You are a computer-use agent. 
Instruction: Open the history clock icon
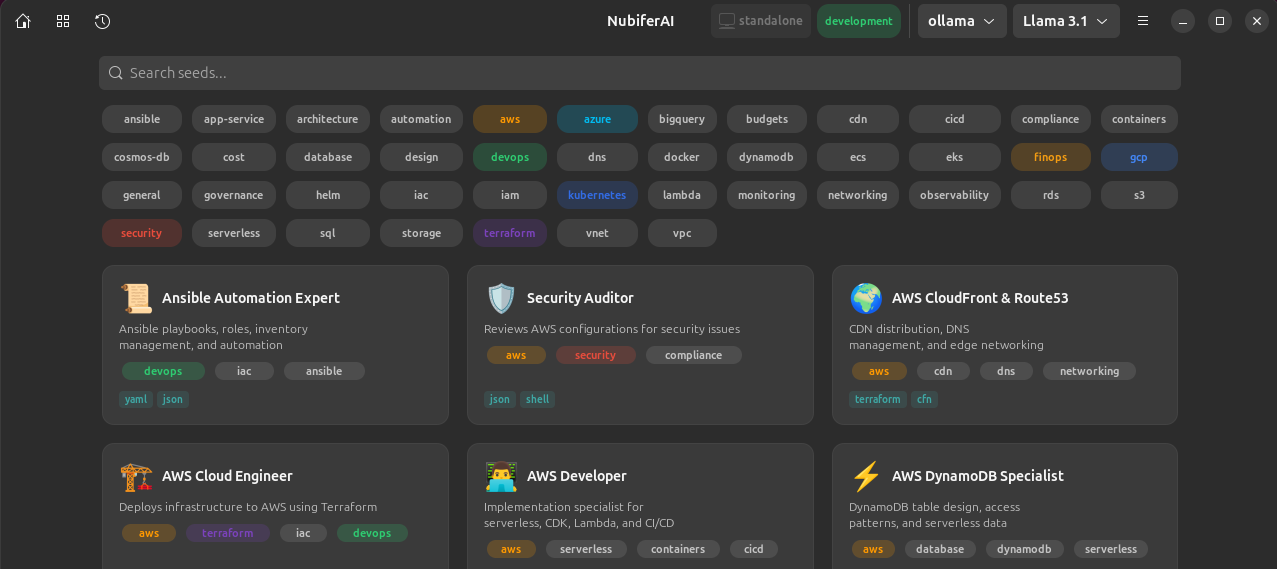(x=102, y=21)
